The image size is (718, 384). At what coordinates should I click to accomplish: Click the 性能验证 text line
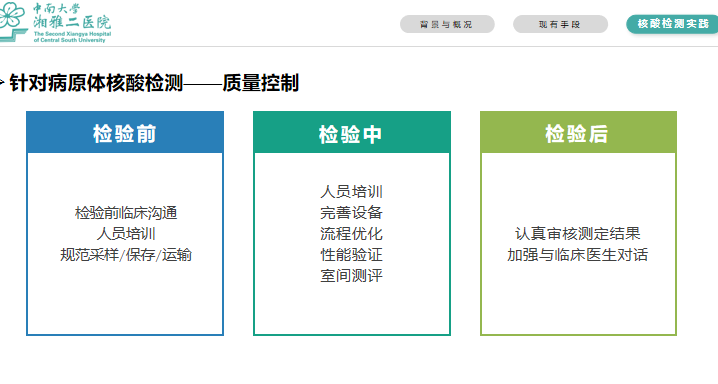click(x=351, y=255)
